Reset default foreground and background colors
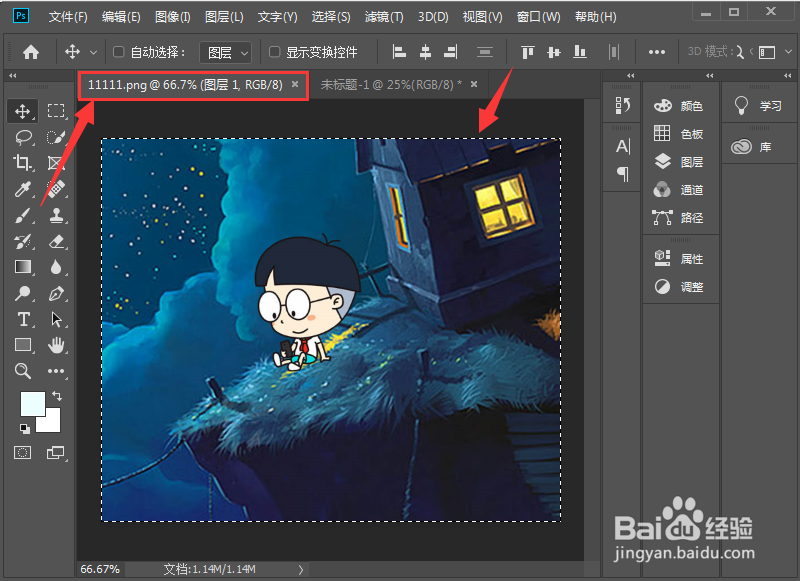The width and height of the screenshot is (800, 581). 24,428
